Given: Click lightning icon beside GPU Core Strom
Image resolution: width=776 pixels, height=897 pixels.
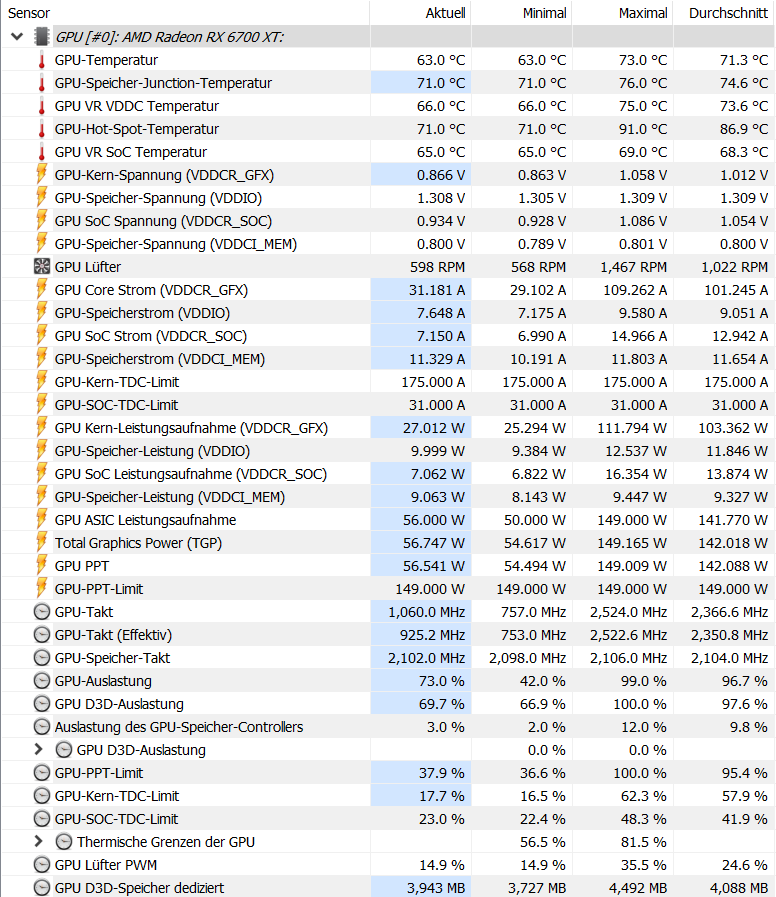Looking at the screenshot, I should (41, 289).
